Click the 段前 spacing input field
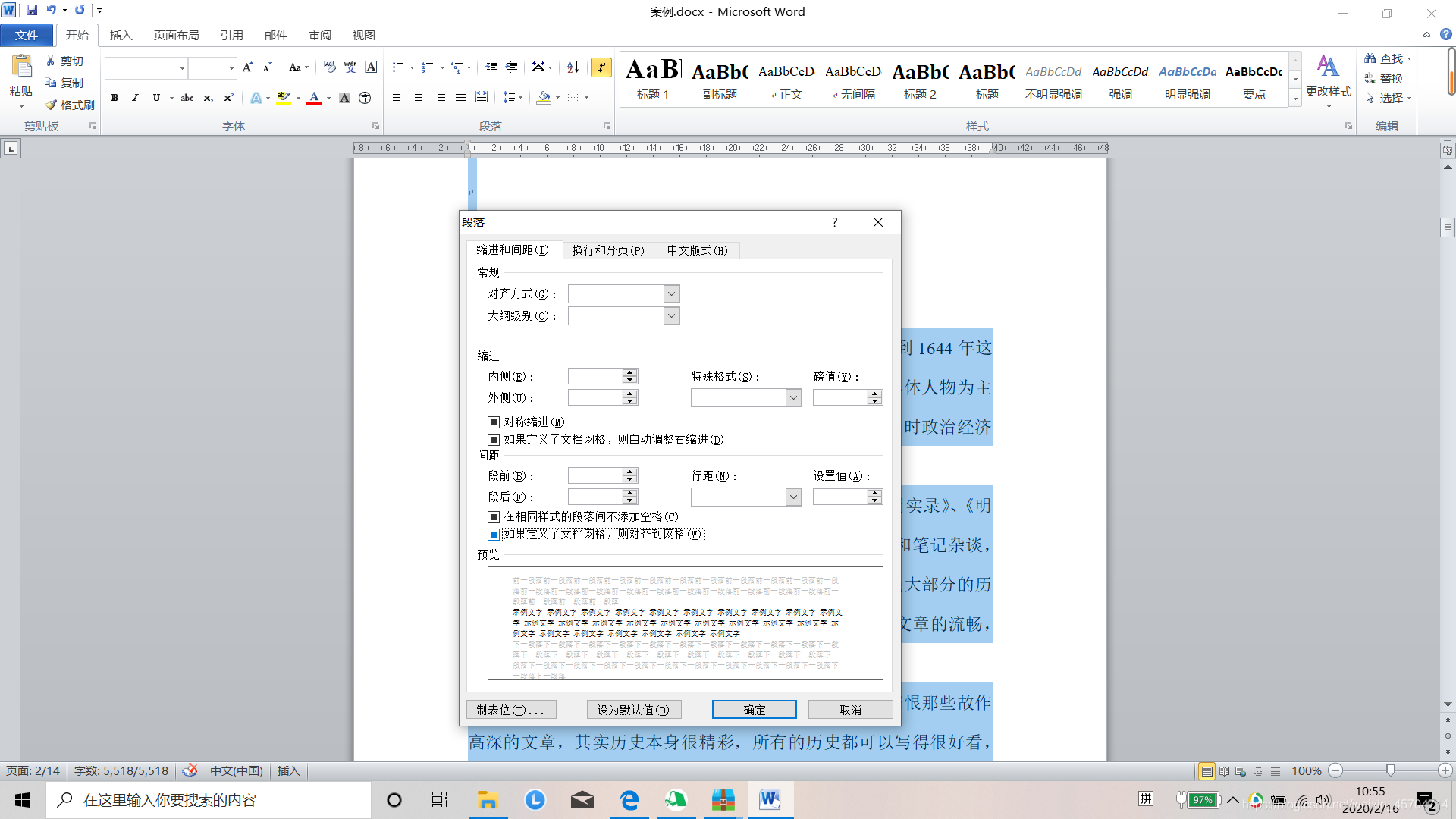 (x=595, y=476)
